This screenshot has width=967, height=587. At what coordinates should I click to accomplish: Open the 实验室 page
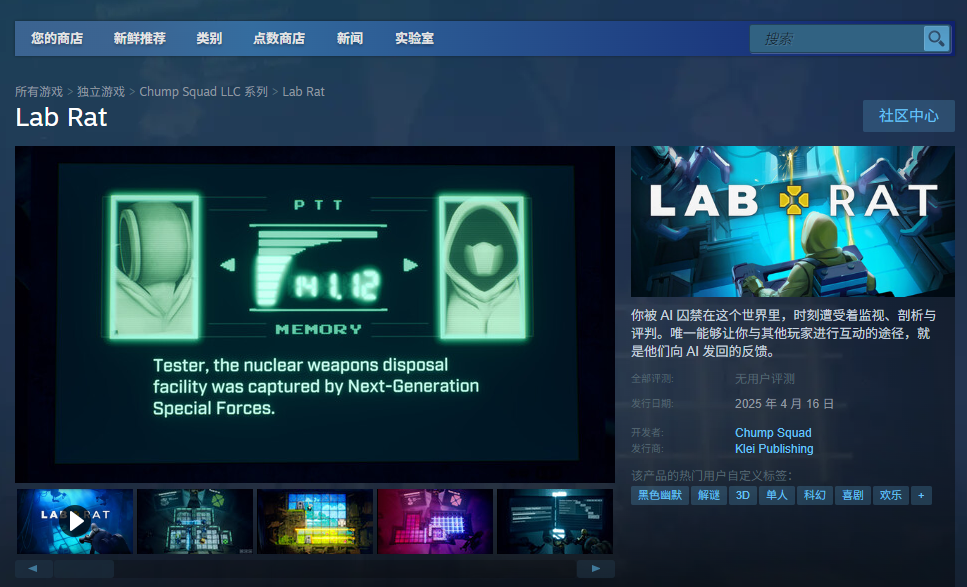coord(414,39)
